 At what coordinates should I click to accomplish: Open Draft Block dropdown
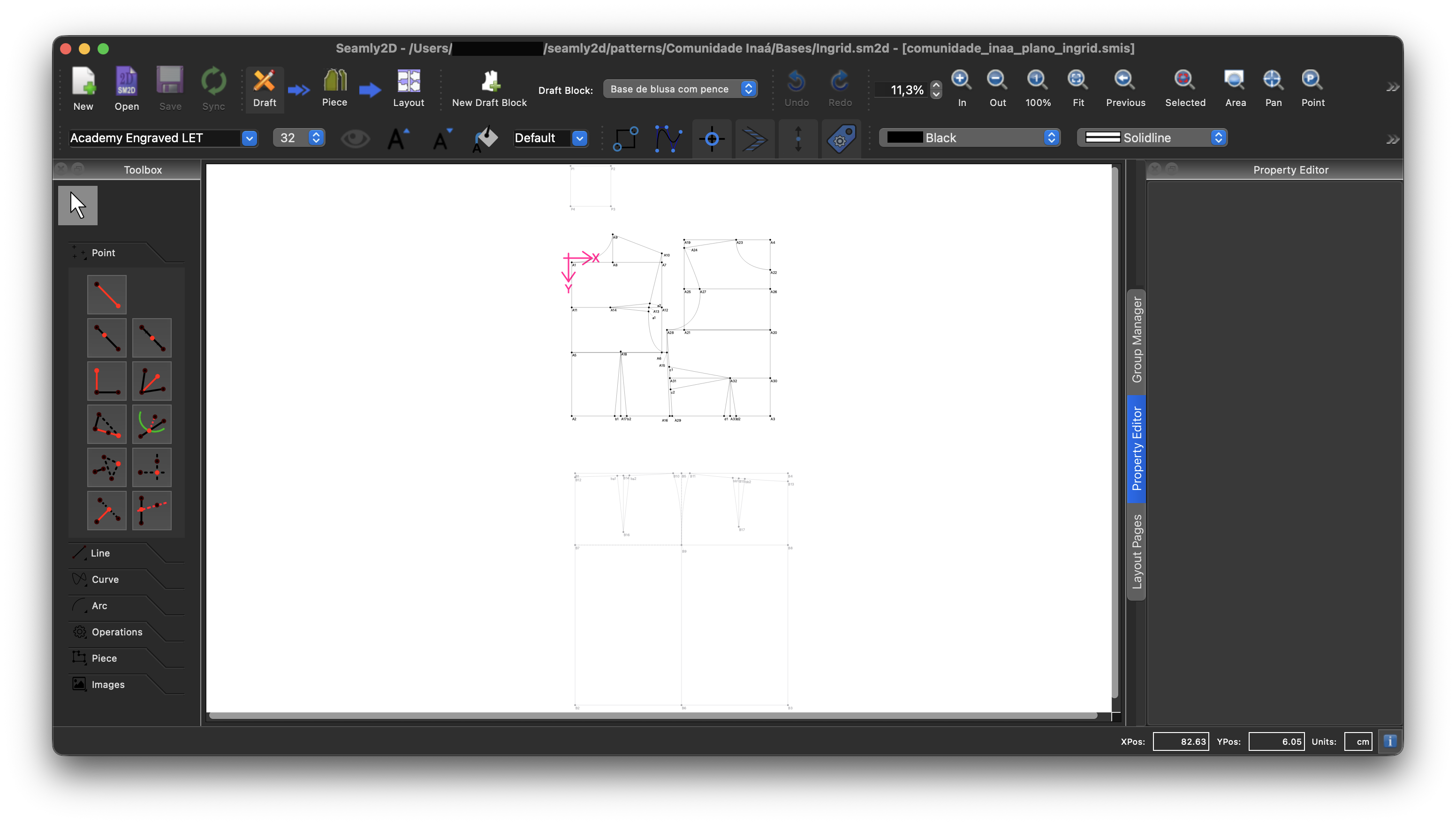tap(680, 89)
